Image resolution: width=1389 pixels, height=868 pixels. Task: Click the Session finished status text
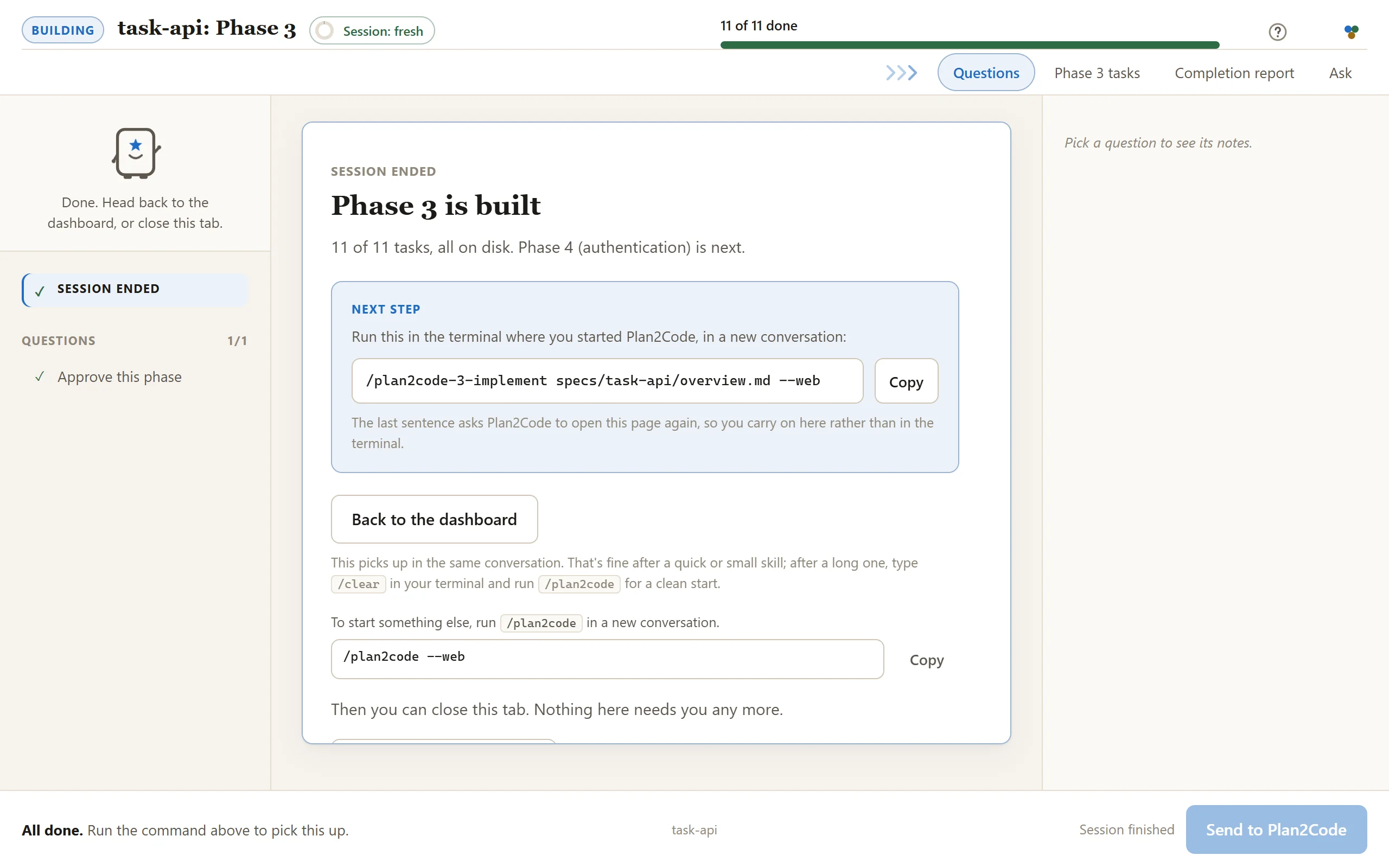[x=1126, y=829]
